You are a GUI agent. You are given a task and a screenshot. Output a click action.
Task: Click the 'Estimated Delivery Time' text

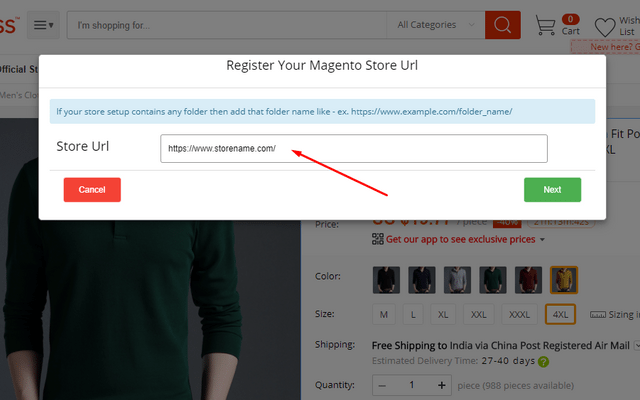pos(425,361)
